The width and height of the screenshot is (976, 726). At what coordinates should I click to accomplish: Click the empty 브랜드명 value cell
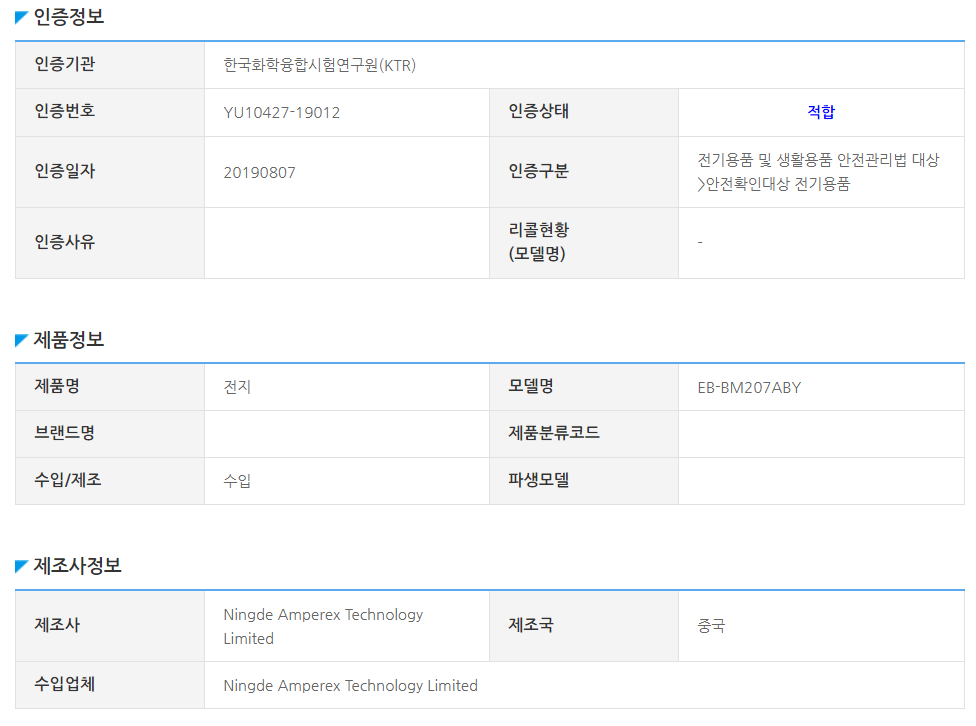346,434
